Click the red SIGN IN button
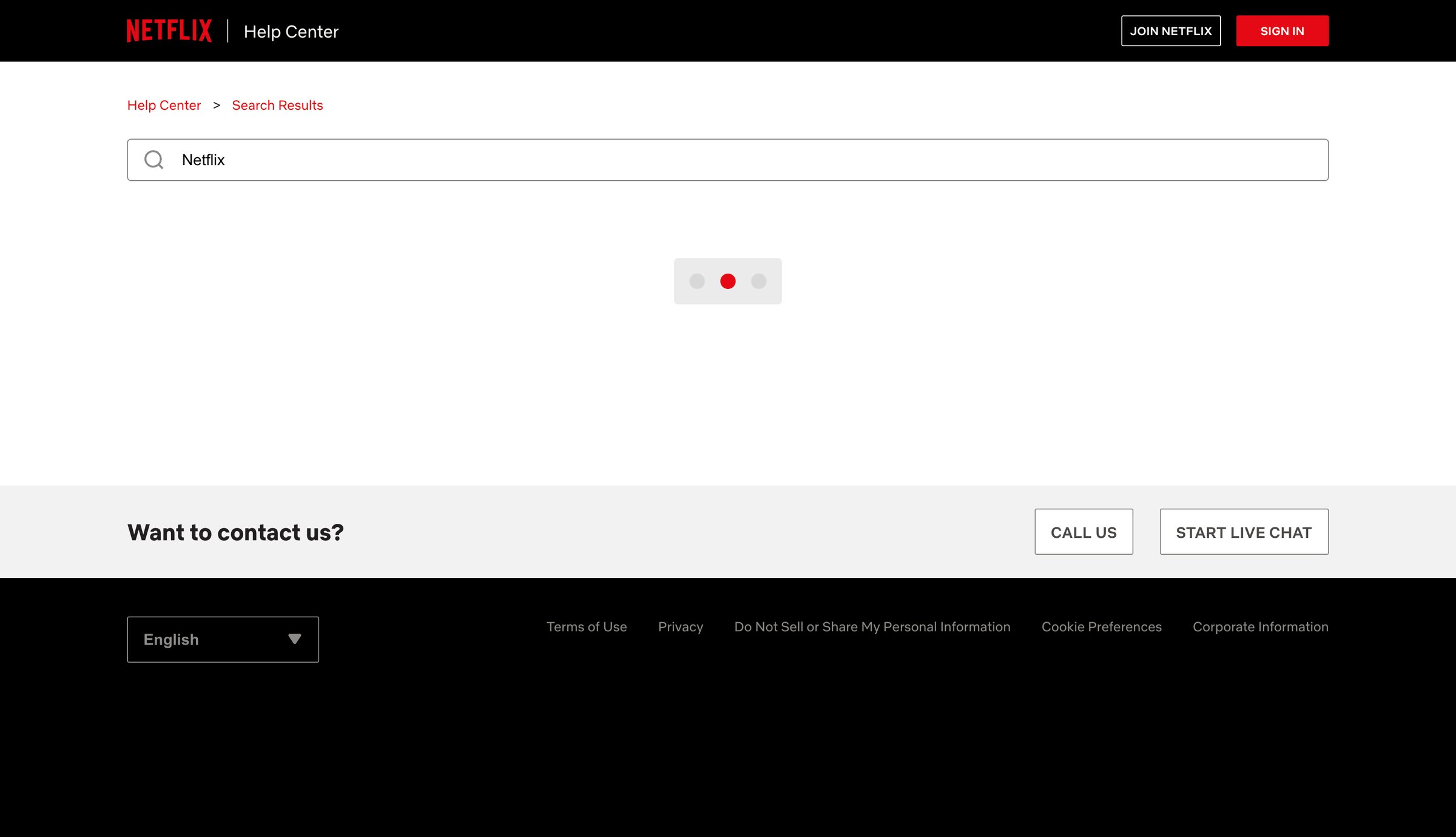This screenshot has height=837, width=1456. click(x=1282, y=31)
